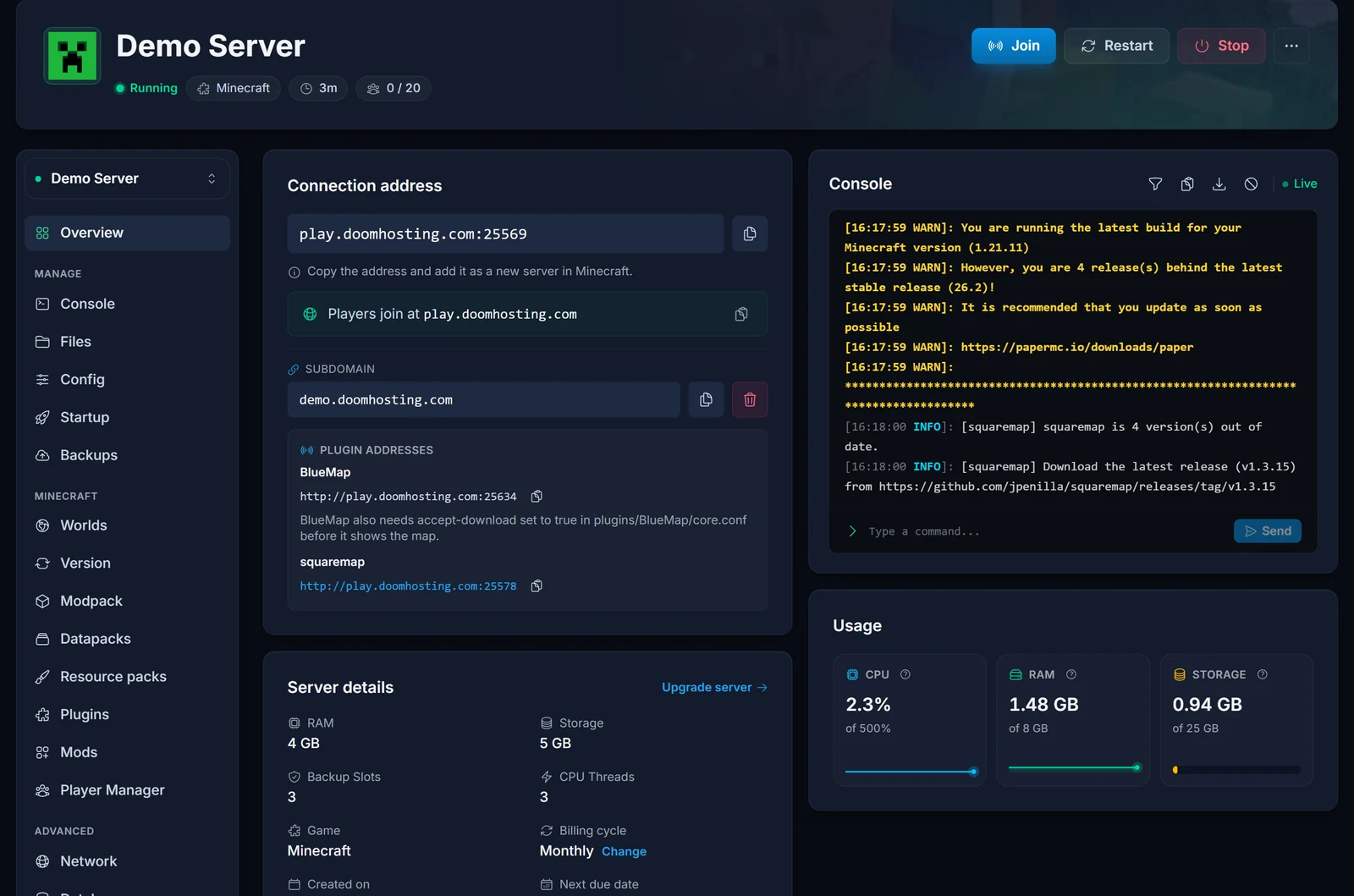Open the console filter
This screenshot has height=896, width=1354.
click(x=1155, y=184)
